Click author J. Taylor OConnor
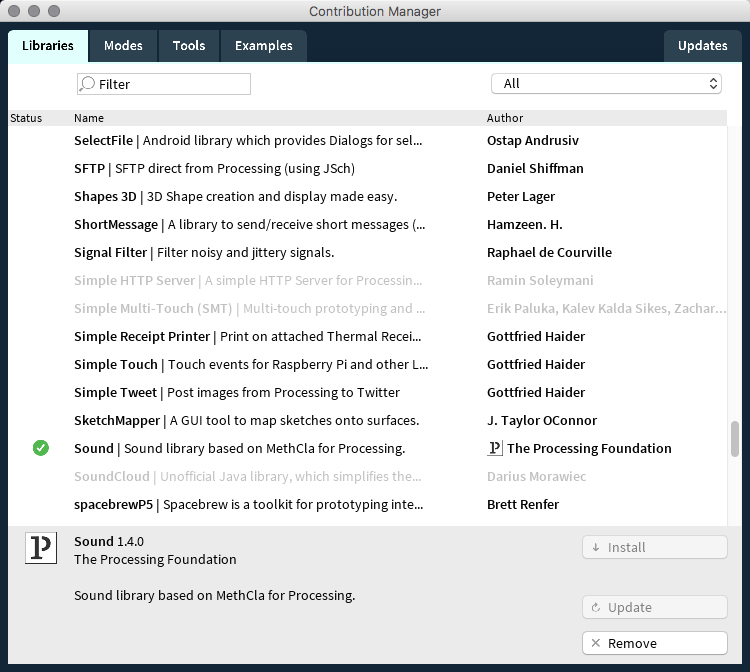This screenshot has width=750, height=672. coord(542,420)
